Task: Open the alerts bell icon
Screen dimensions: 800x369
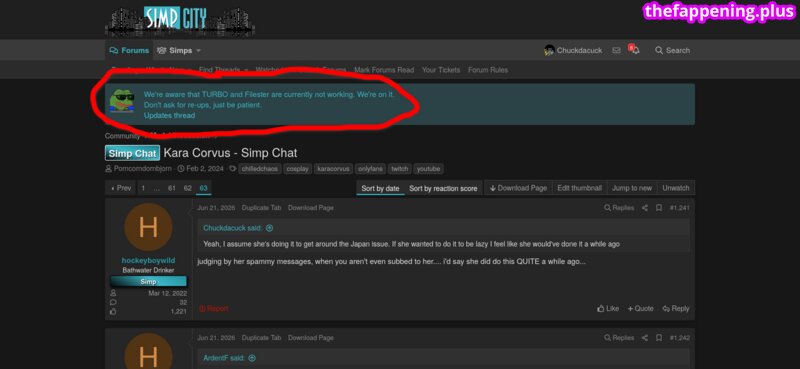Action: (635, 50)
